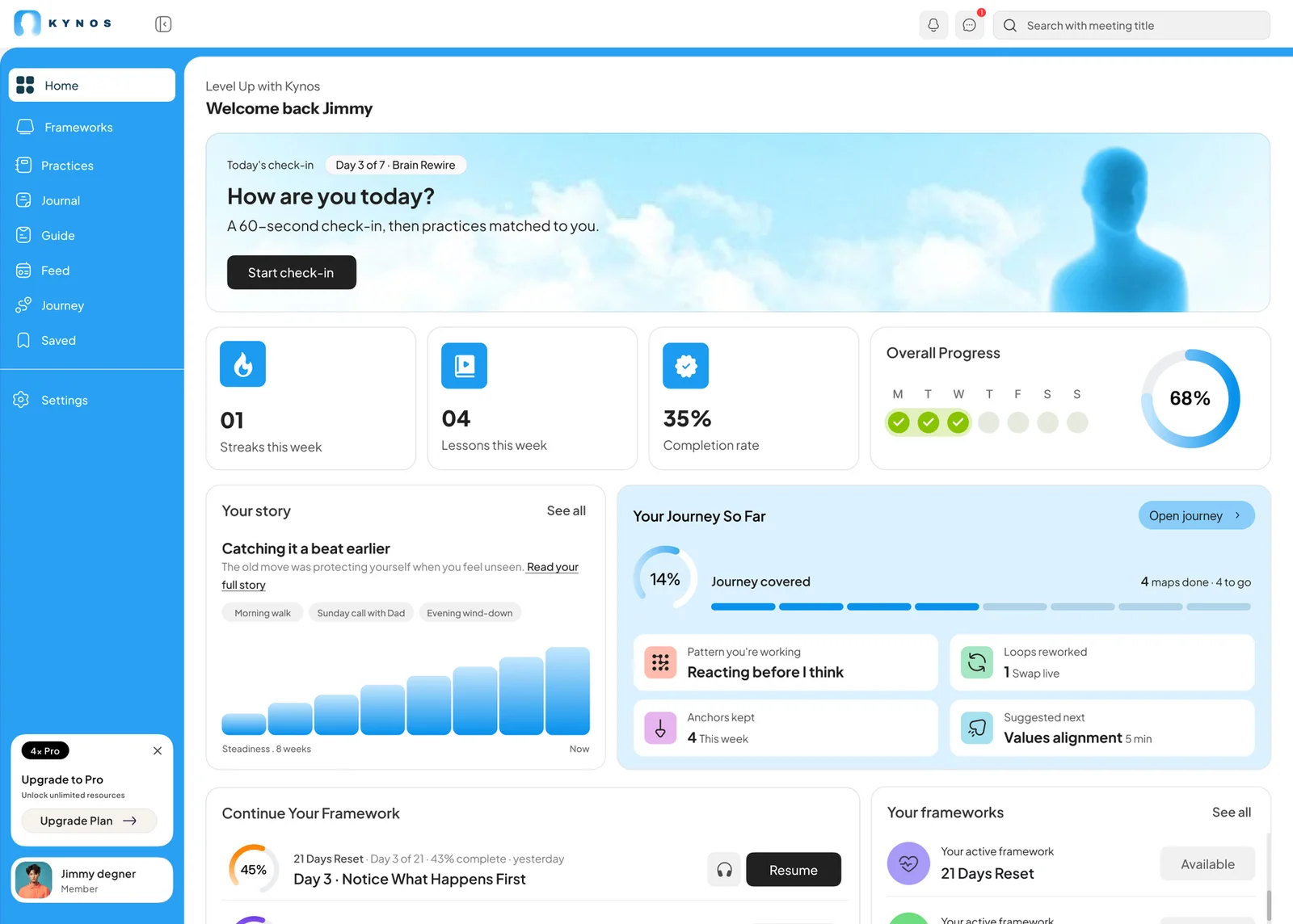Open Jimmy degner profile card
1293x924 pixels.
92,880
